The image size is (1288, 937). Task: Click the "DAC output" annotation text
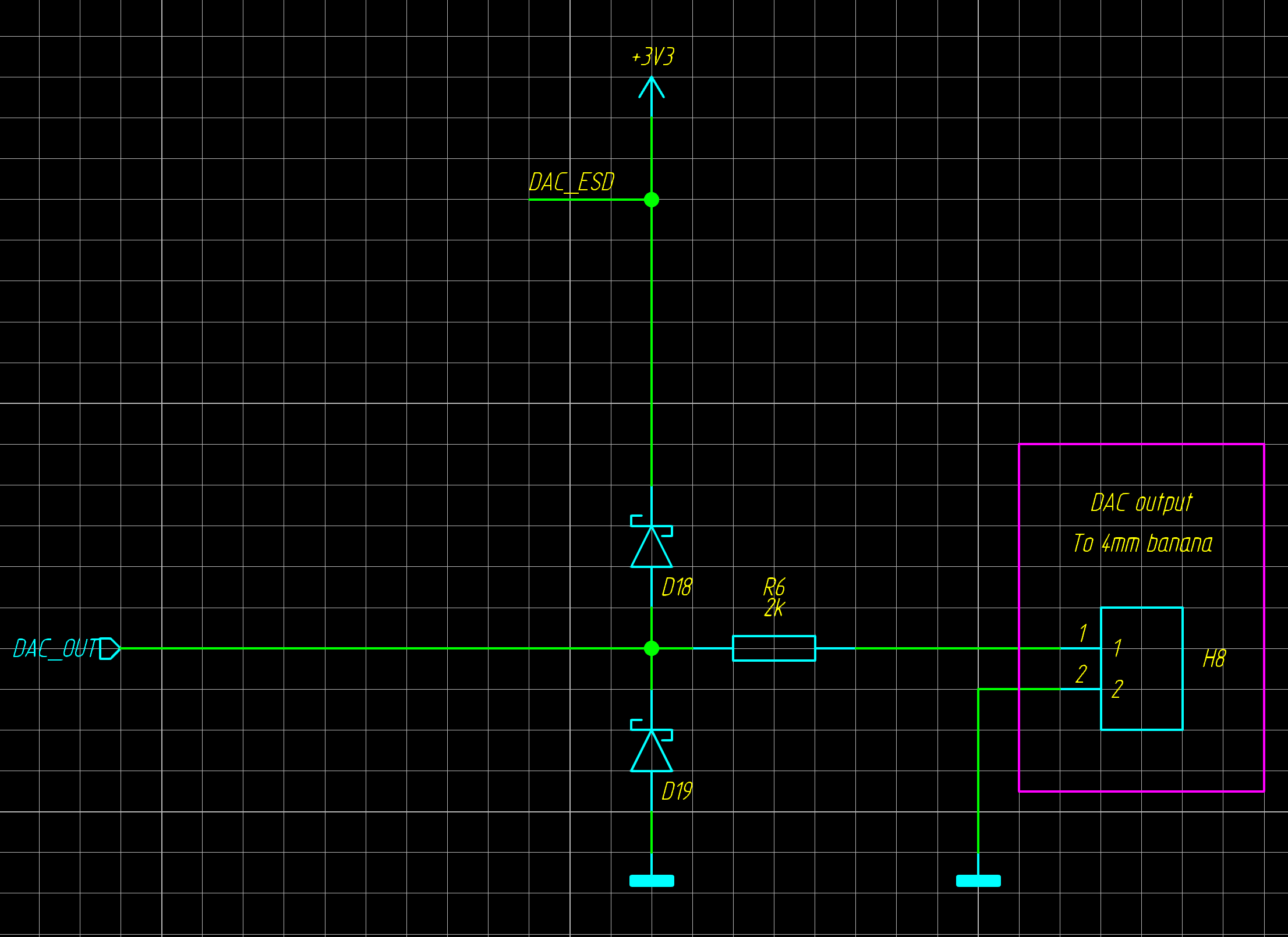pos(1141,503)
